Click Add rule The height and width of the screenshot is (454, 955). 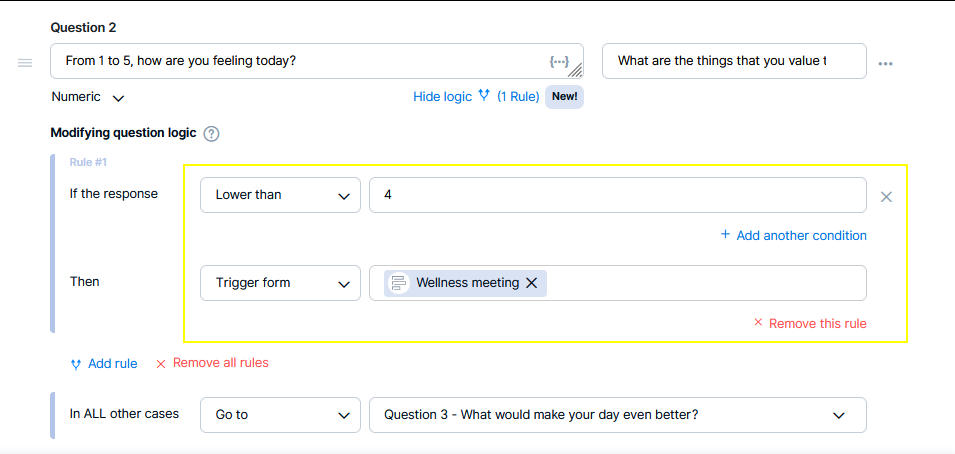pos(104,364)
